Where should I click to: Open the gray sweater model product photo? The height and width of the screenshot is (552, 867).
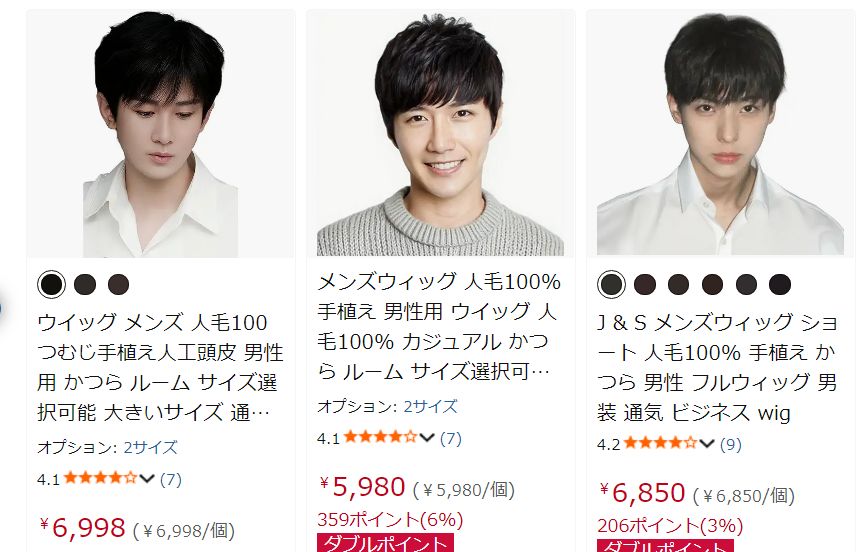coord(441,134)
